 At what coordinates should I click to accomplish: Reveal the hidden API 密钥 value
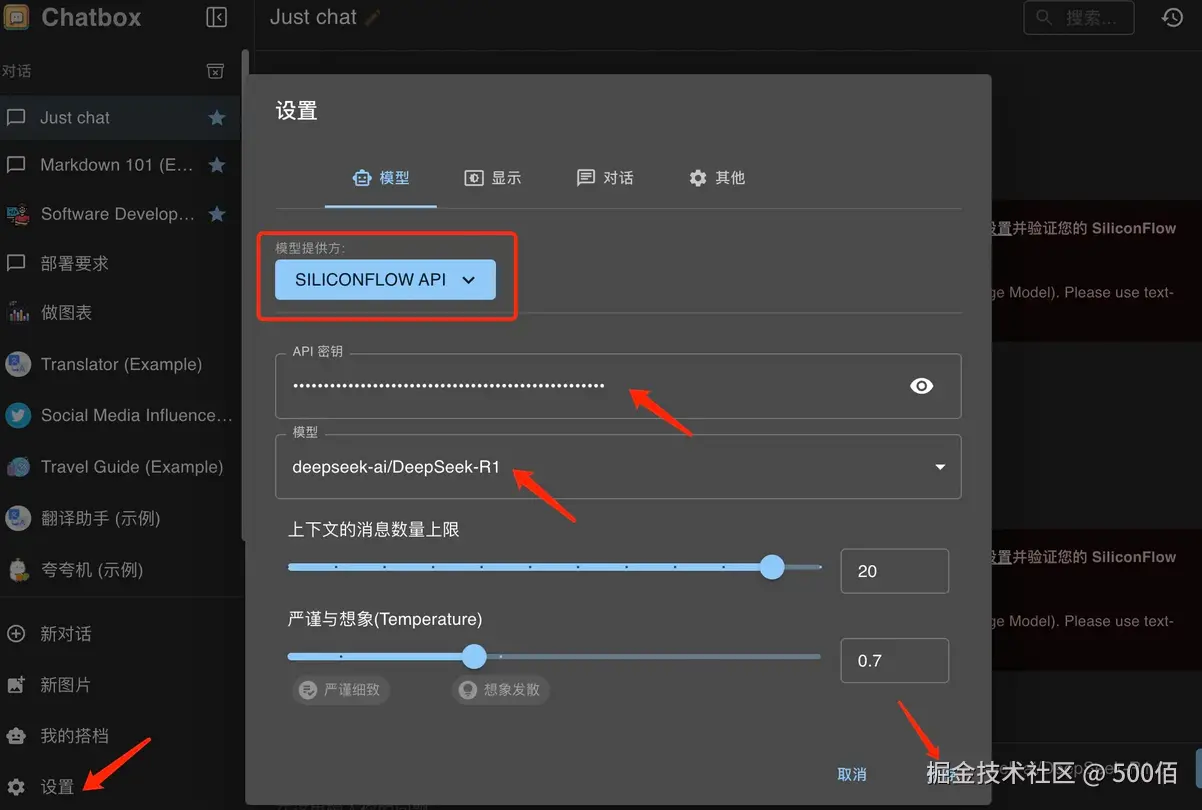(x=921, y=385)
